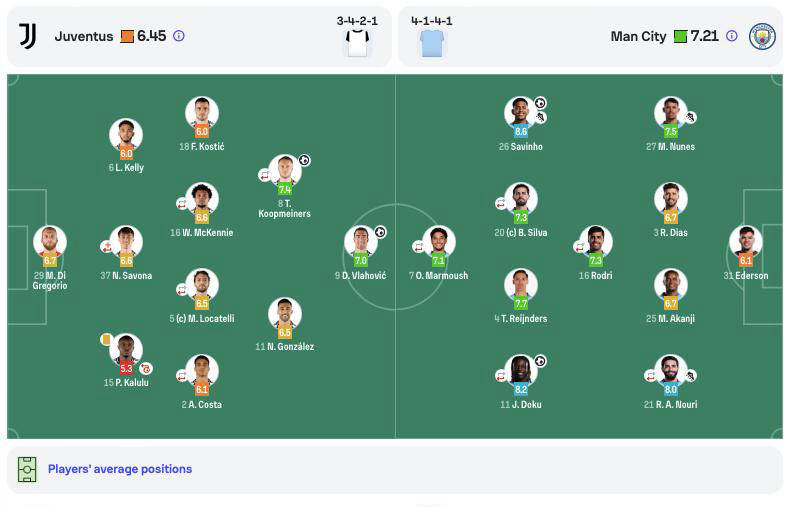787x507 pixels.
Task: Select the Man City team name
Action: click(638, 36)
